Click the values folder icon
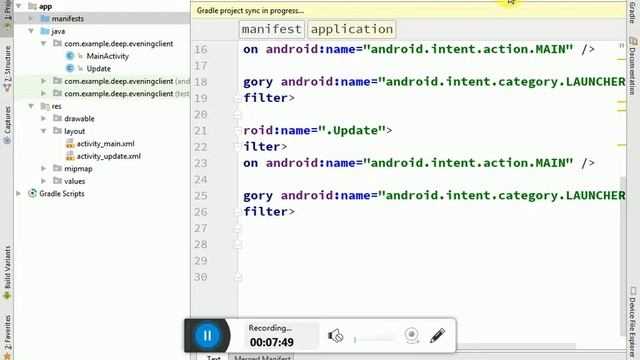The image size is (640, 360). pos(57,181)
